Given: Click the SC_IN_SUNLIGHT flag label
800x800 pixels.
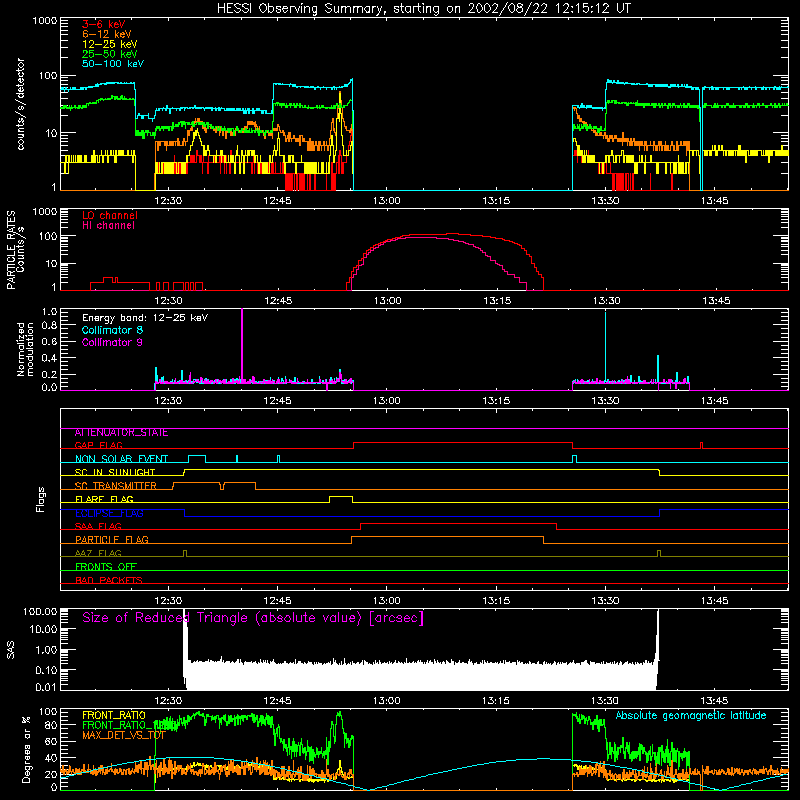Looking at the screenshot, I should coord(115,472).
